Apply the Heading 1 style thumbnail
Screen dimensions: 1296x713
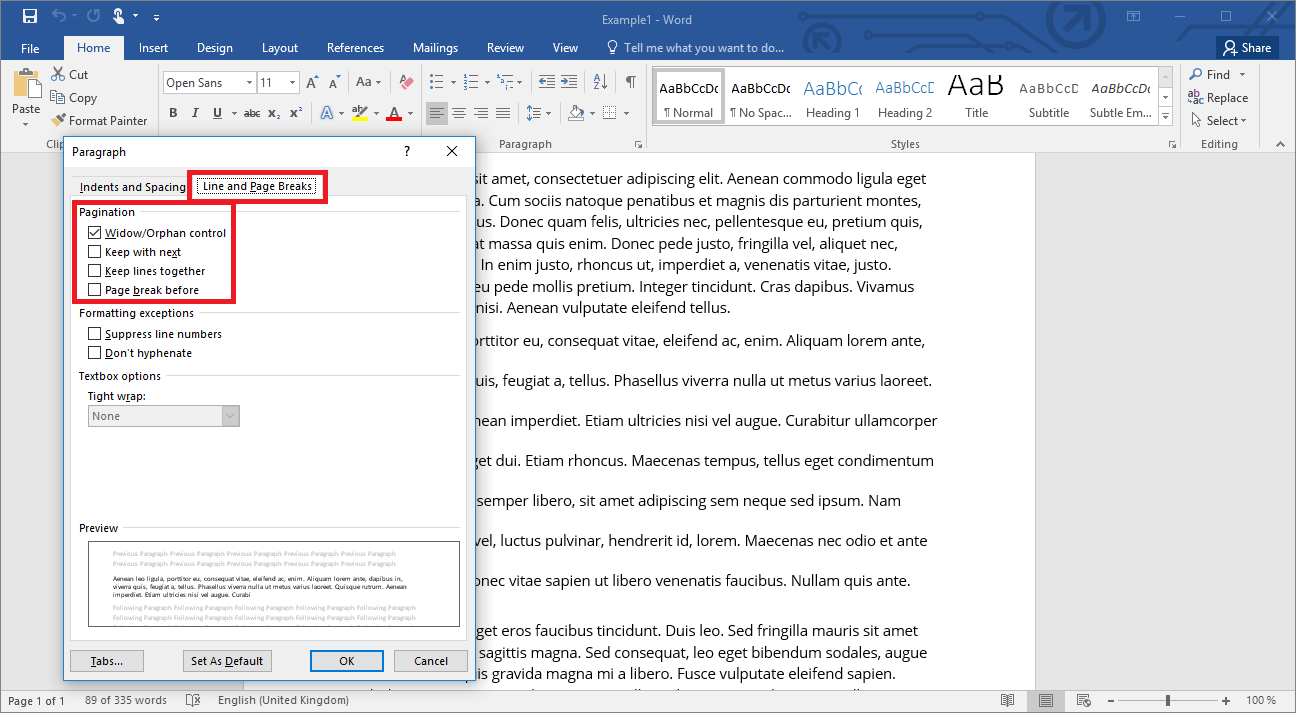click(832, 98)
